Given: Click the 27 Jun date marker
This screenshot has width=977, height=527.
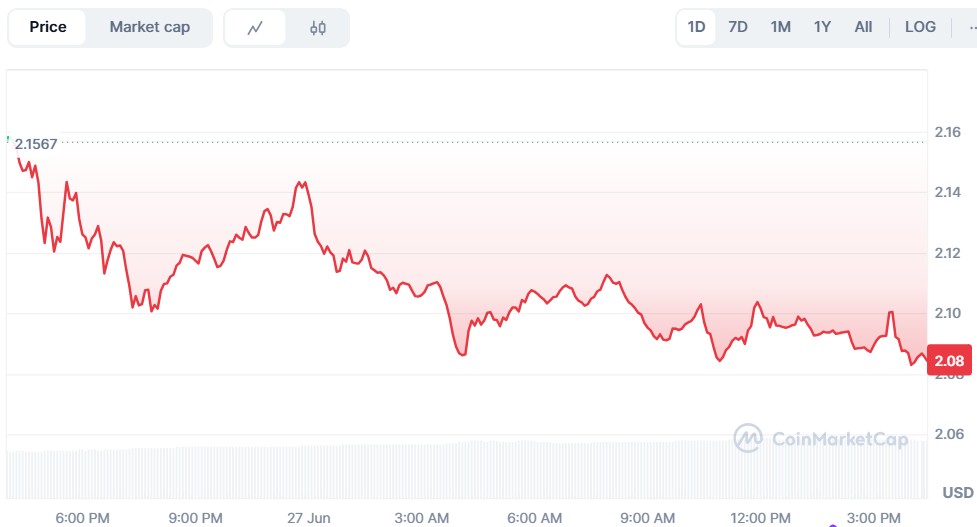Looking at the screenshot, I should (309, 517).
